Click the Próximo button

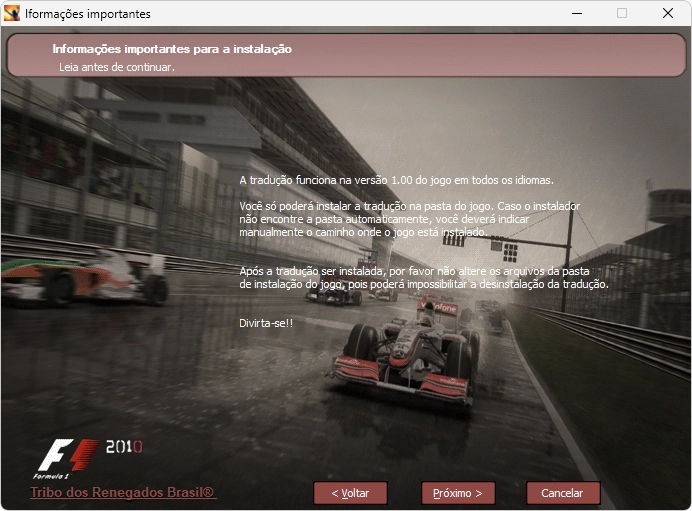[x=458, y=493]
